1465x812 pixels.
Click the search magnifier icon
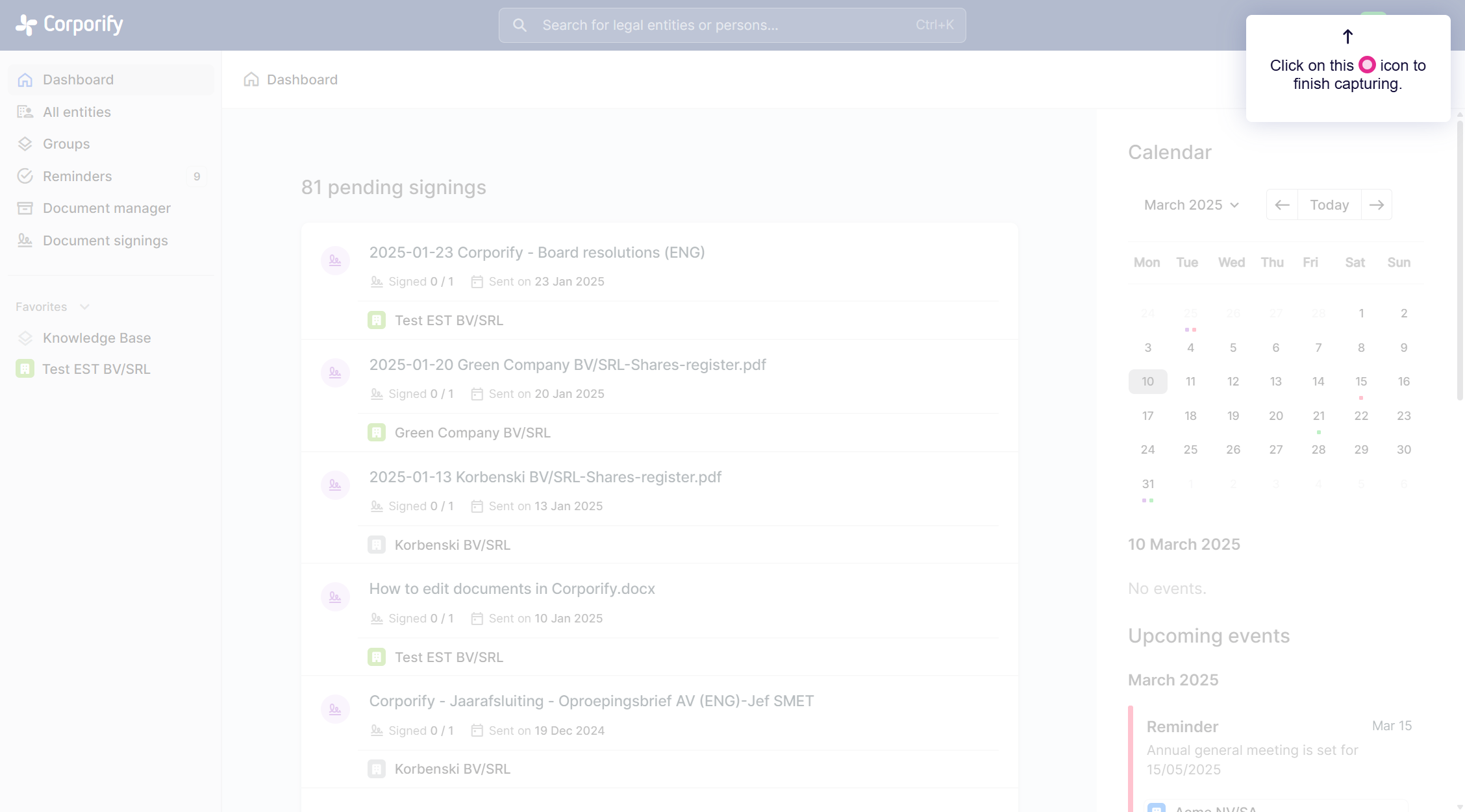(x=520, y=25)
